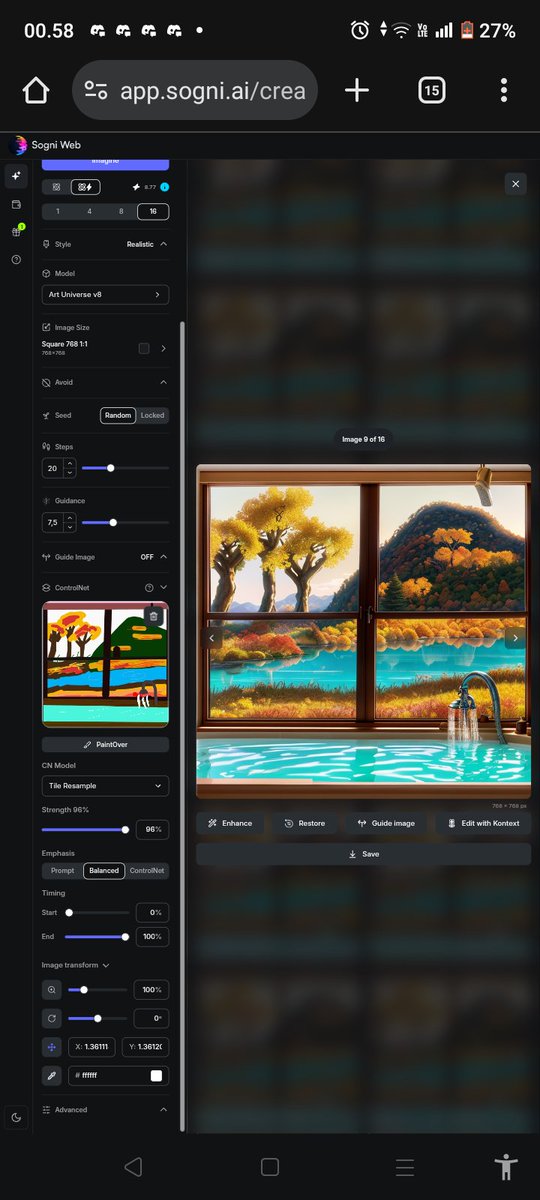Click the Imagine button
Viewport: 540px width, 1200px height.
105,162
